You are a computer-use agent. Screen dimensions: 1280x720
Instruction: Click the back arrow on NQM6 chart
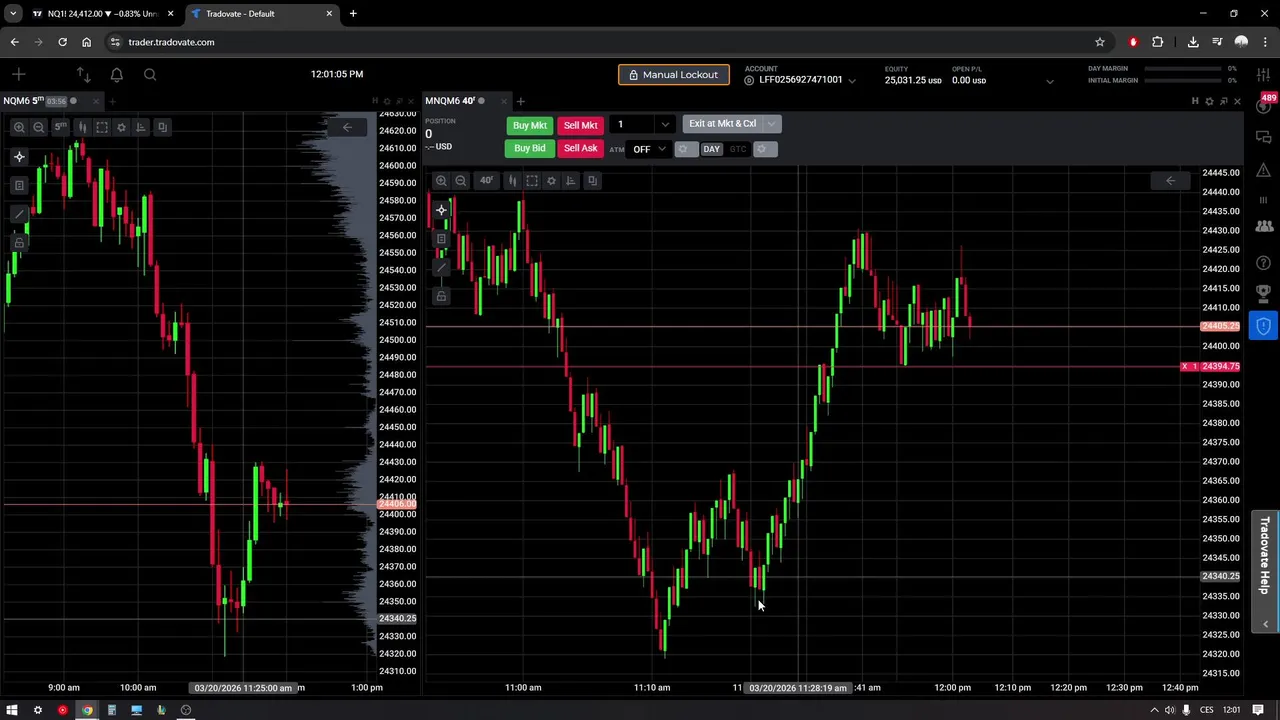click(x=347, y=127)
